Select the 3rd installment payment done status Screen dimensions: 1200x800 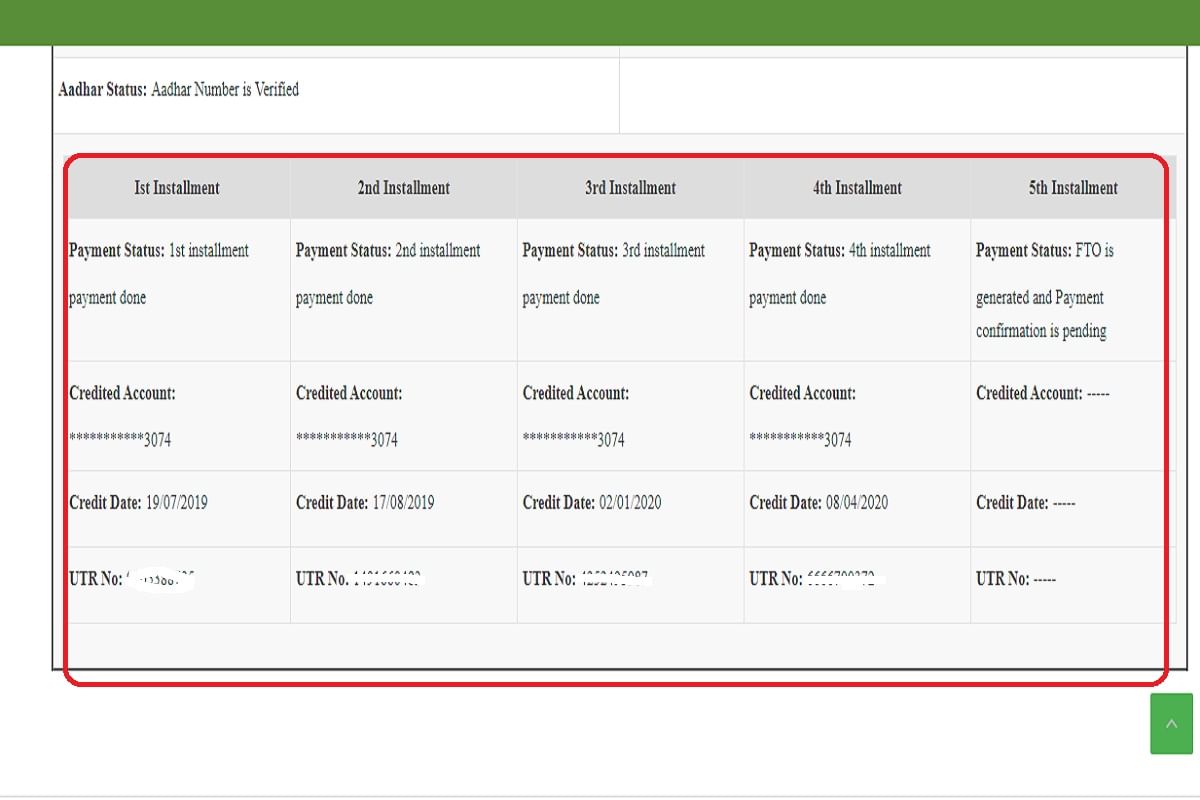pos(612,273)
